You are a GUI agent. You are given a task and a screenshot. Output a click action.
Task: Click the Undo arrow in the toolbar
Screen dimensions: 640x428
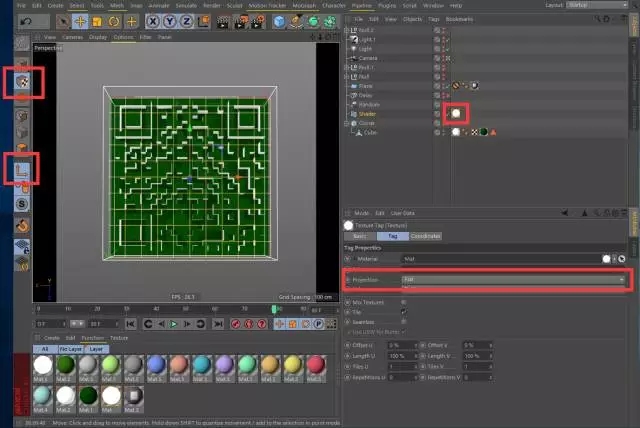click(26, 20)
